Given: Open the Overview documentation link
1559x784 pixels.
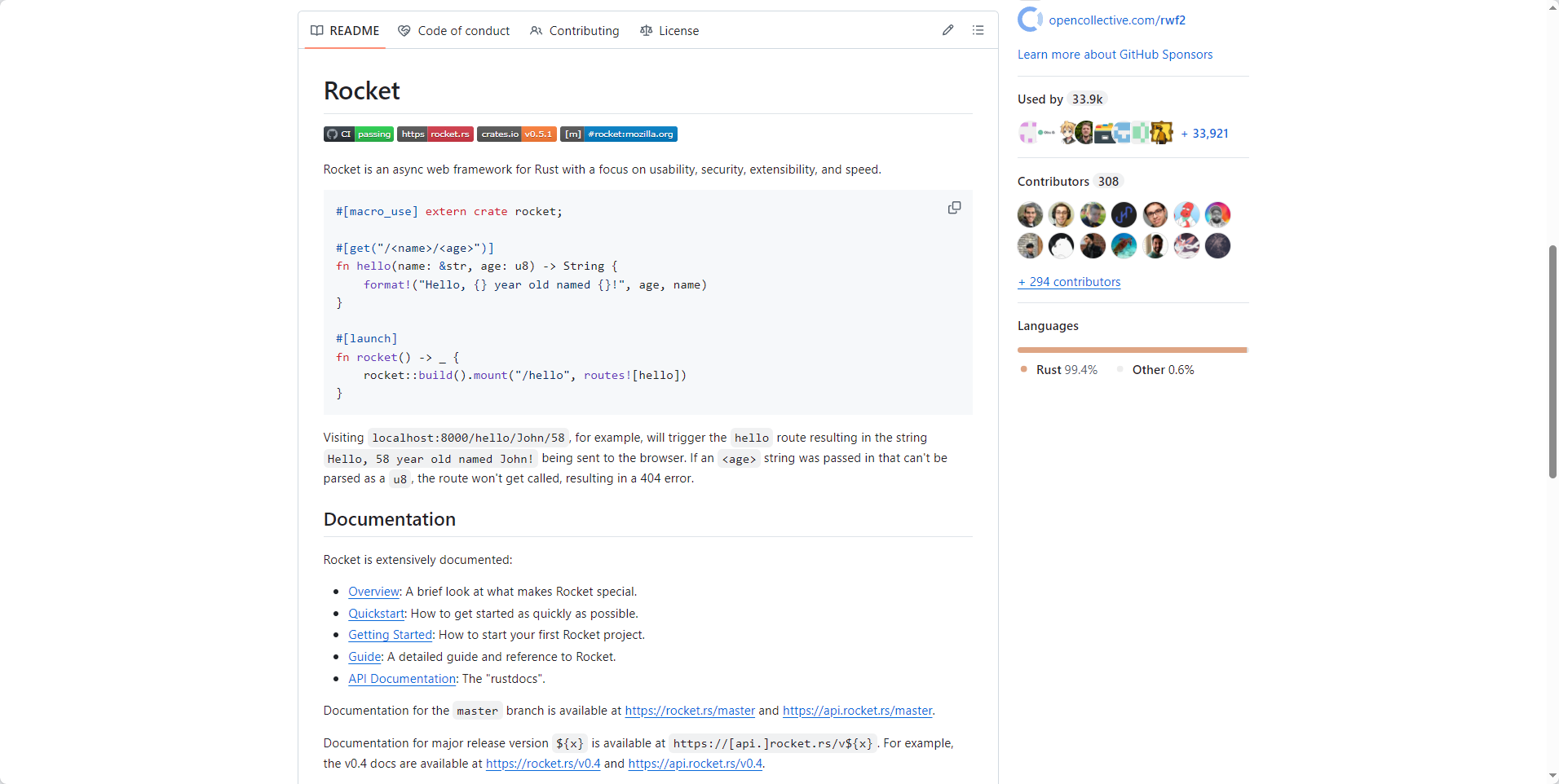Looking at the screenshot, I should pyautogui.click(x=373, y=591).
